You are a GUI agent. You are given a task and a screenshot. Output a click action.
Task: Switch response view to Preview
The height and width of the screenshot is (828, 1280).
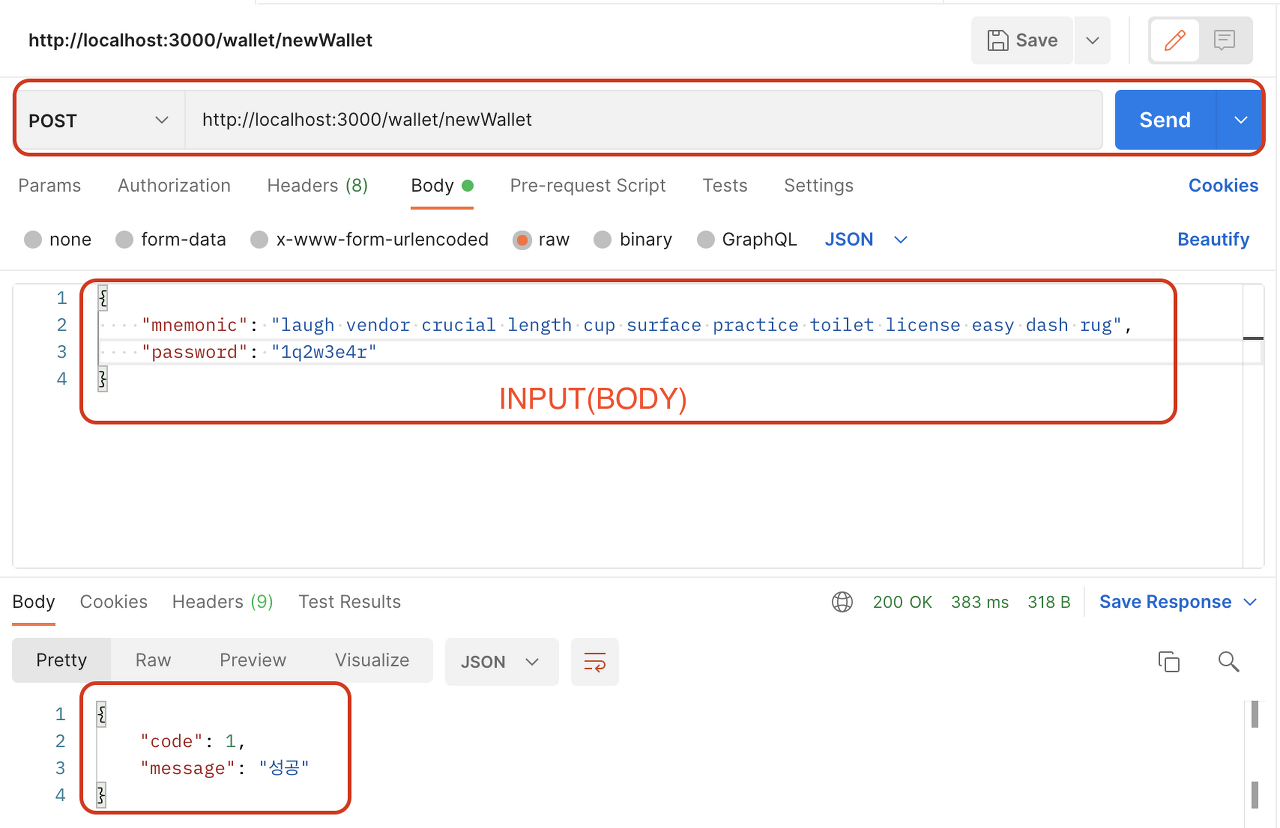(253, 660)
